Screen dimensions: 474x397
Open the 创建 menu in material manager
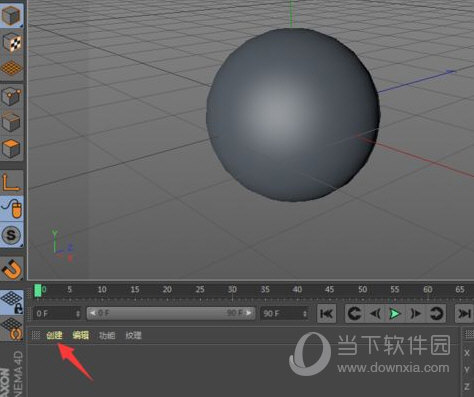pos(54,335)
